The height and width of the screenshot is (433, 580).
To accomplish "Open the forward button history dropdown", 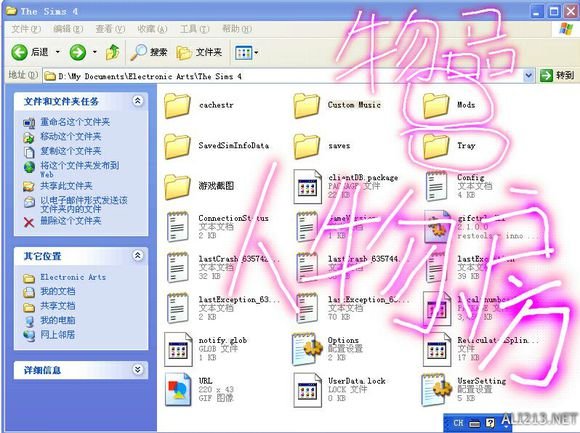I will click(94, 52).
